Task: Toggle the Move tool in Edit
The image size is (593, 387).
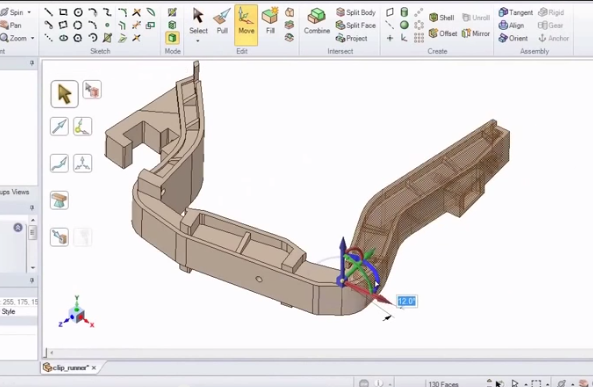Action: (246, 24)
